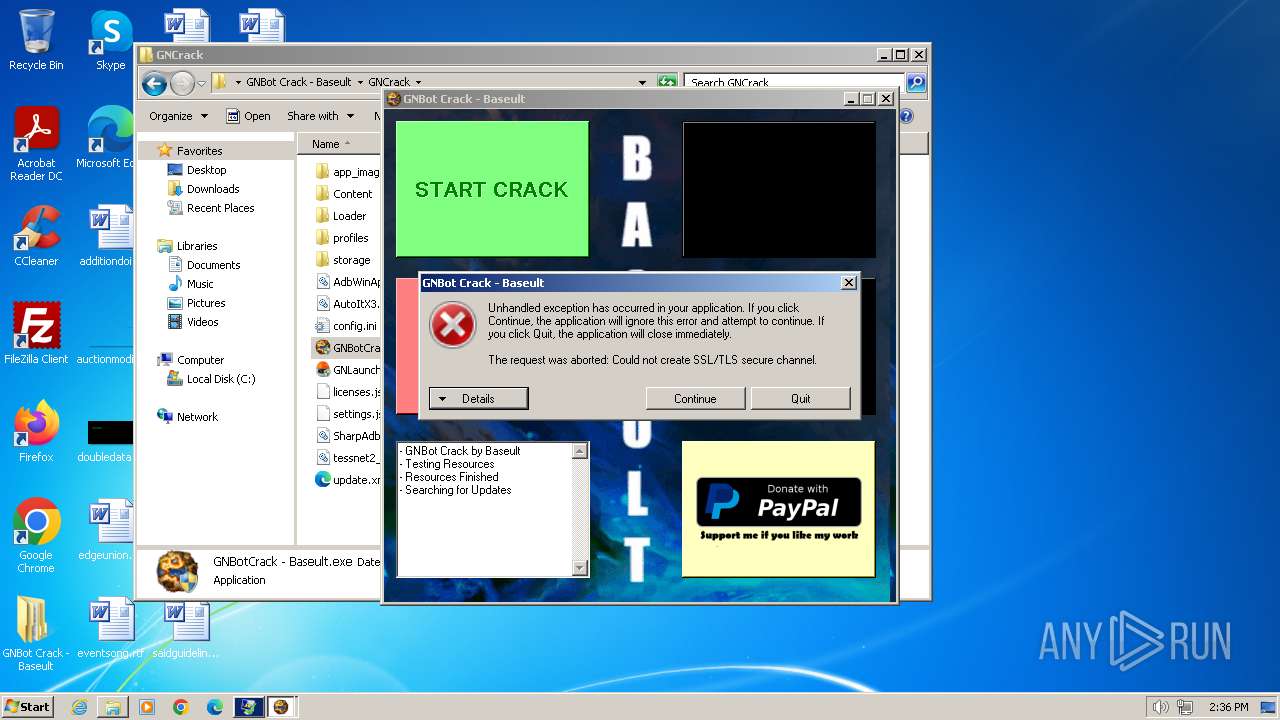Viewport: 1280px width, 720px height.
Task: Select Libraries in navigation pane
Action: tap(196, 246)
